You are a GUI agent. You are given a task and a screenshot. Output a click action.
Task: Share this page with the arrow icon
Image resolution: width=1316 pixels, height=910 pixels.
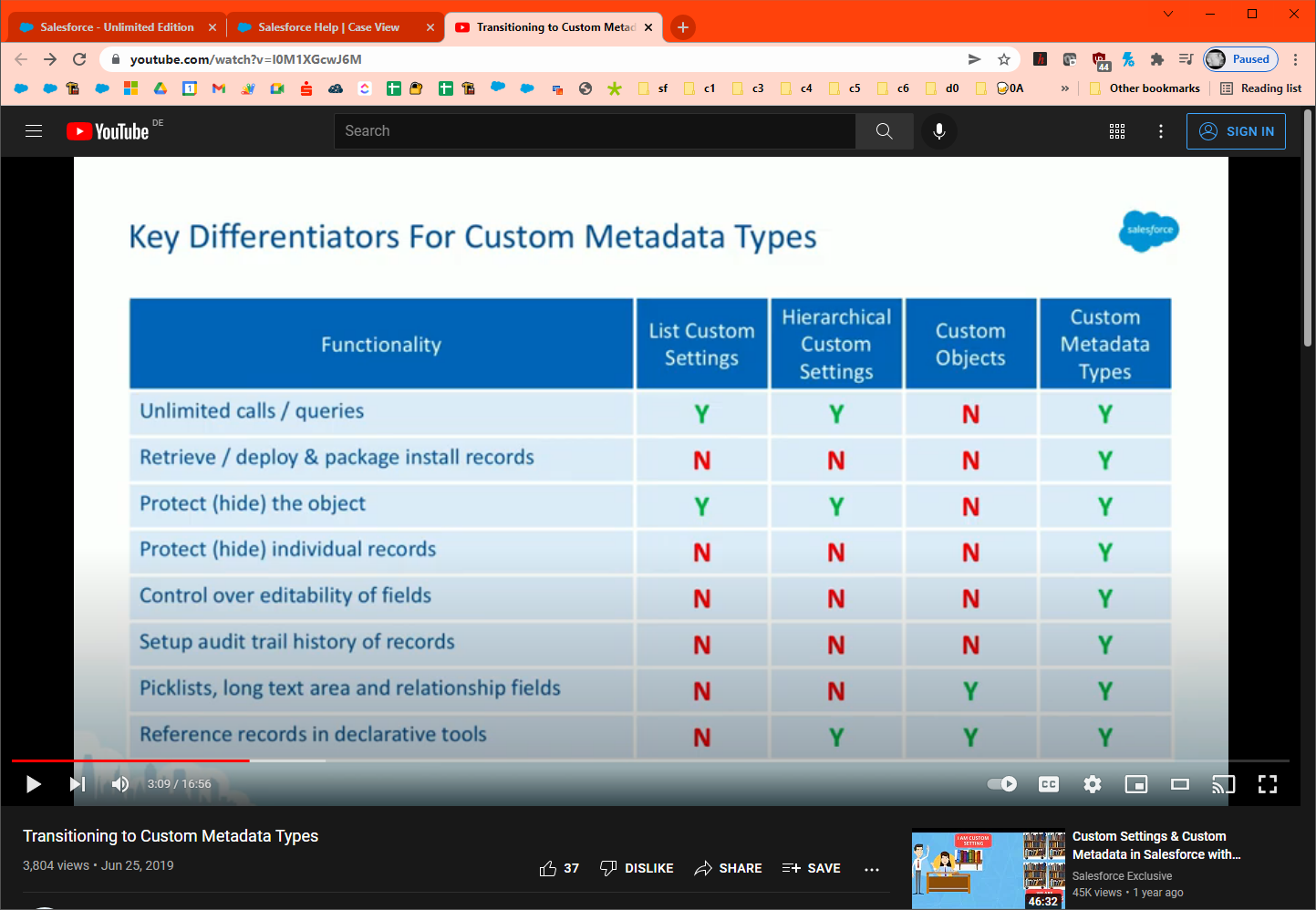(x=974, y=59)
